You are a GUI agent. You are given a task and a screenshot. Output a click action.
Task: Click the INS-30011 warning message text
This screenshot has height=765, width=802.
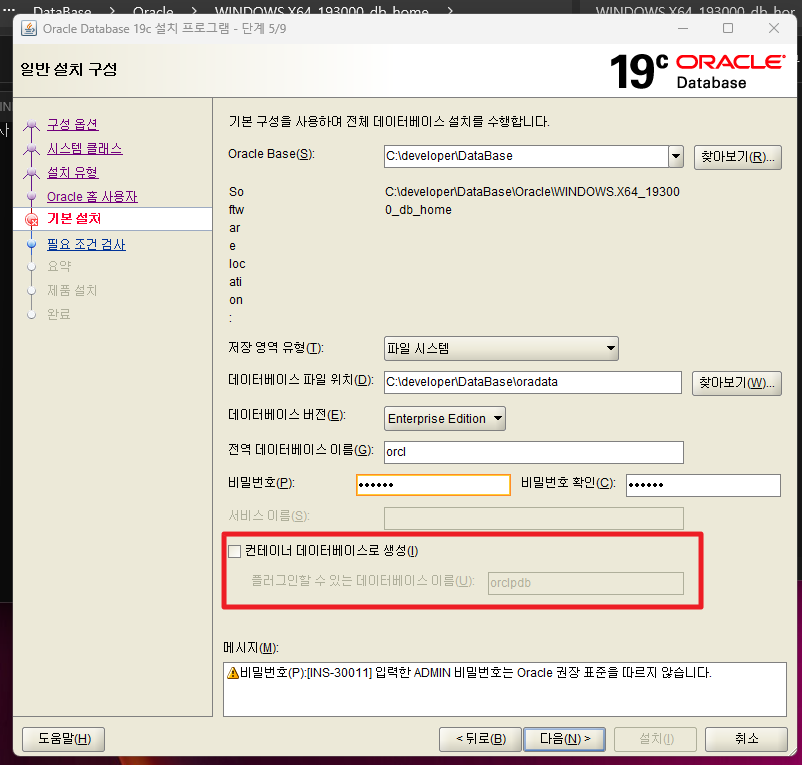[x=476, y=672]
